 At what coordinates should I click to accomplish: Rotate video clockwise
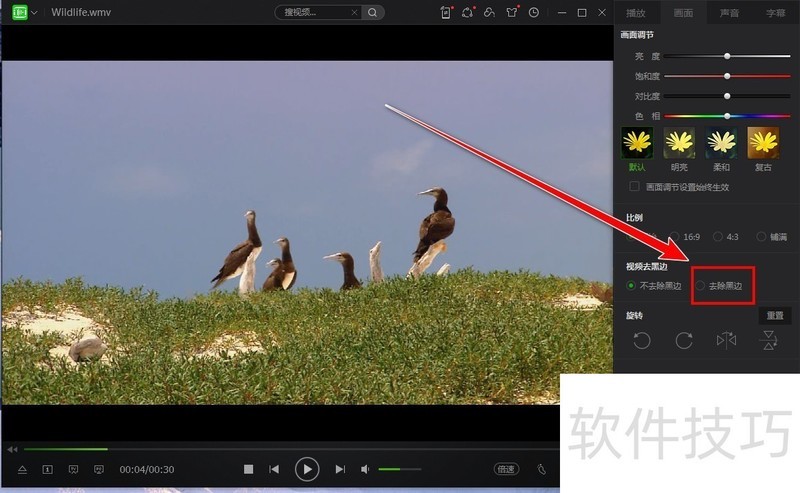(x=684, y=341)
